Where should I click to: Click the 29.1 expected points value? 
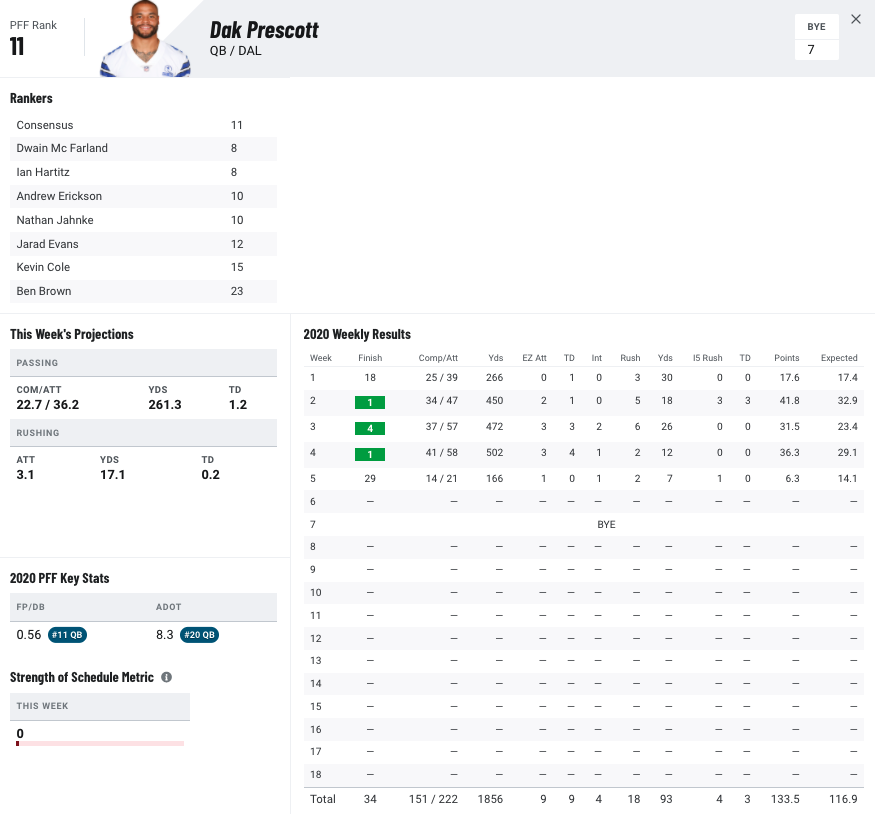(847, 452)
